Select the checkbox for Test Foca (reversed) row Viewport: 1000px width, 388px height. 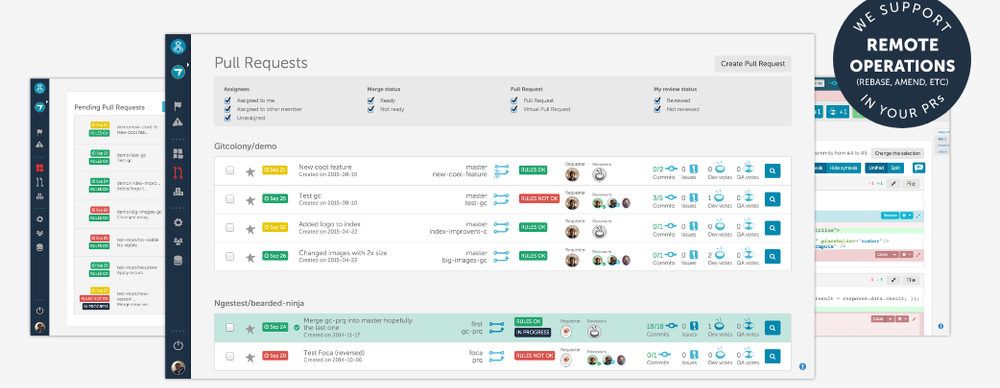coord(230,356)
